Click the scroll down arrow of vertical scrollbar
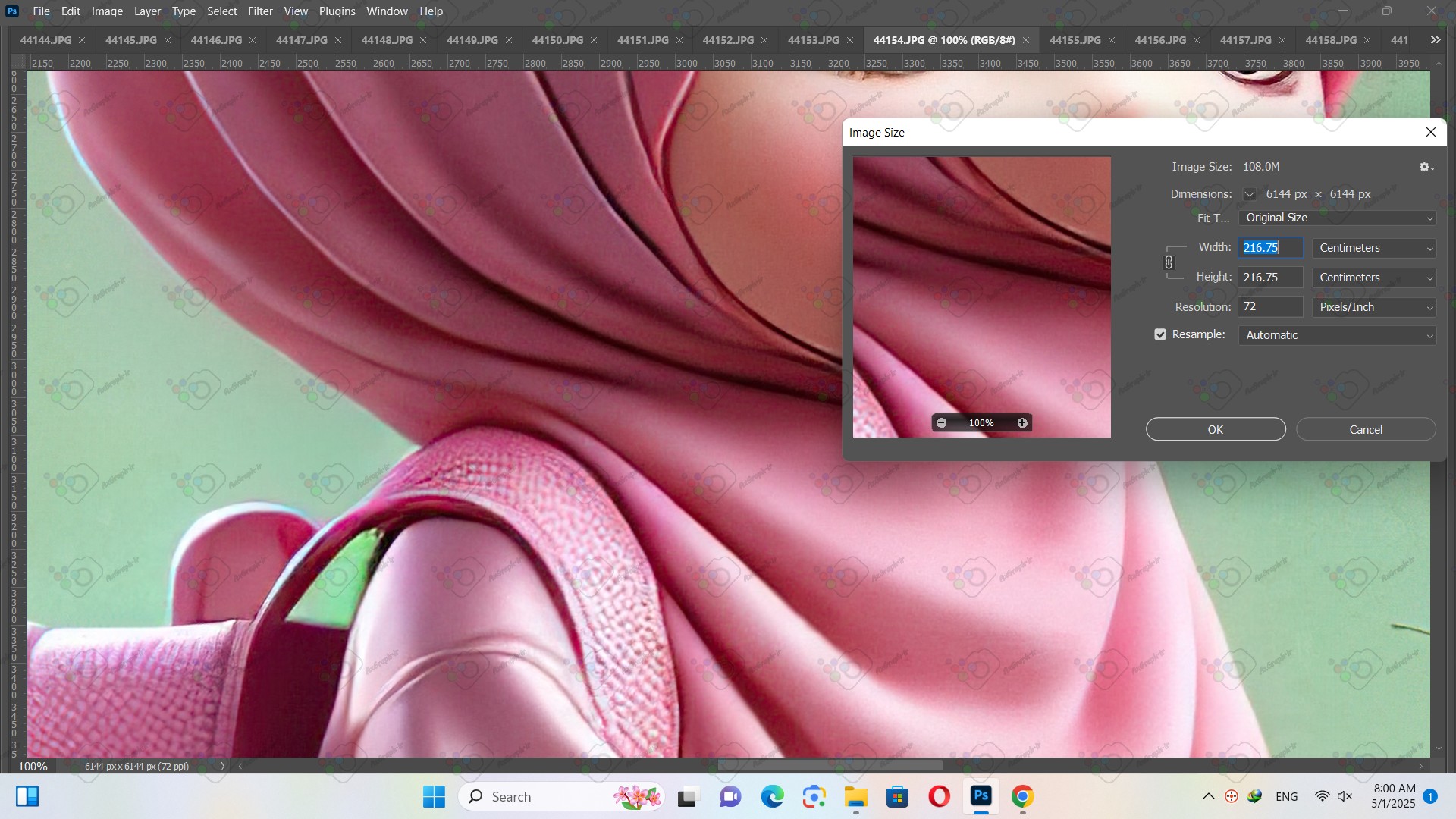Image resolution: width=1456 pixels, height=819 pixels. [x=1439, y=749]
